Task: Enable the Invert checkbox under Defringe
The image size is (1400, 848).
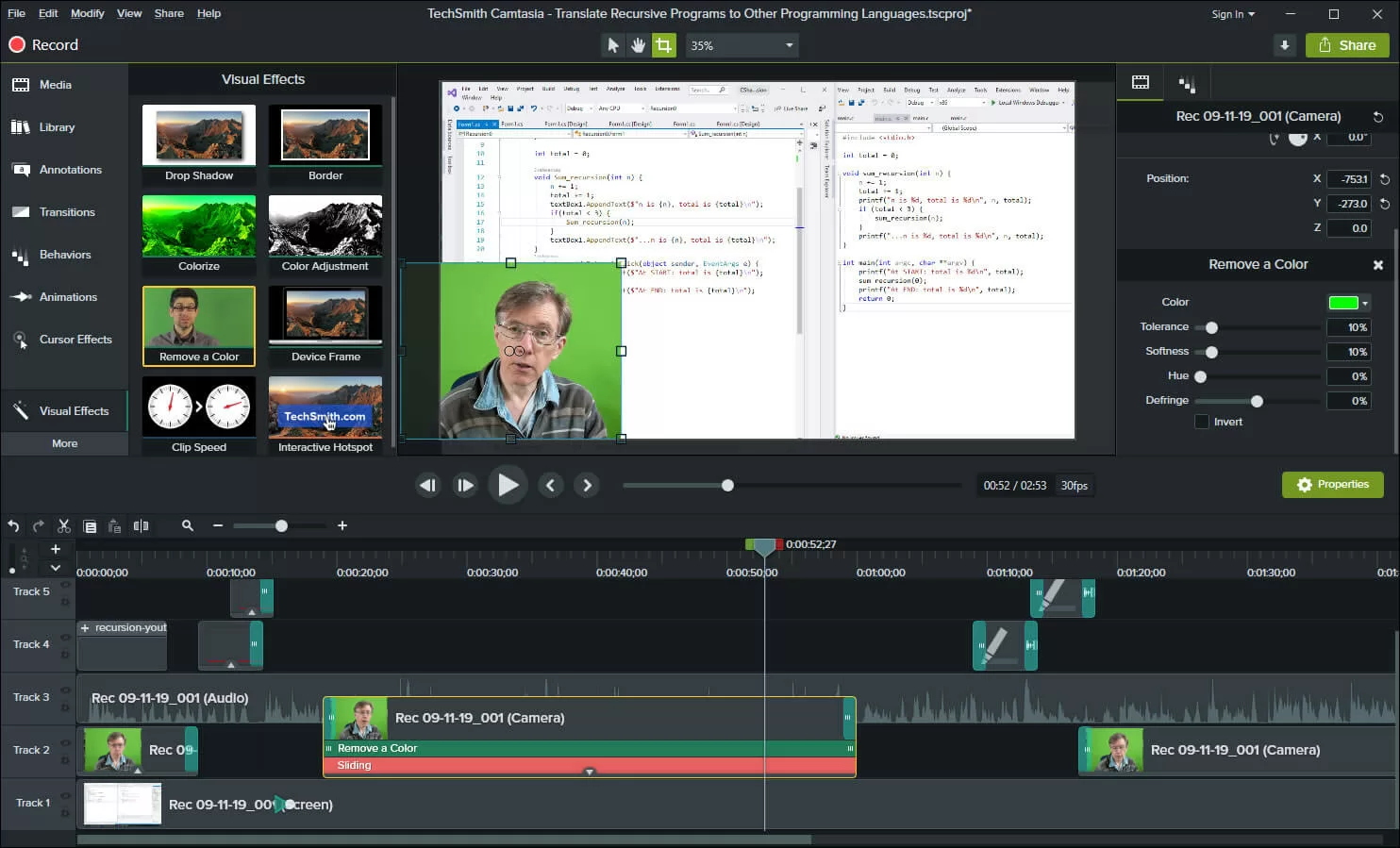Action: tap(1202, 422)
